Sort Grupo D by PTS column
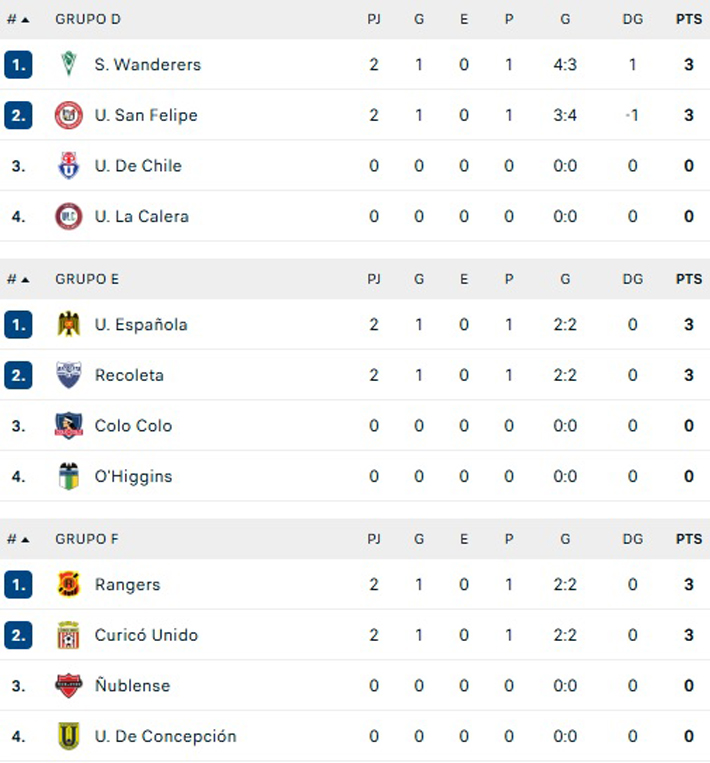Viewport: 710px width, 763px height. tap(688, 19)
